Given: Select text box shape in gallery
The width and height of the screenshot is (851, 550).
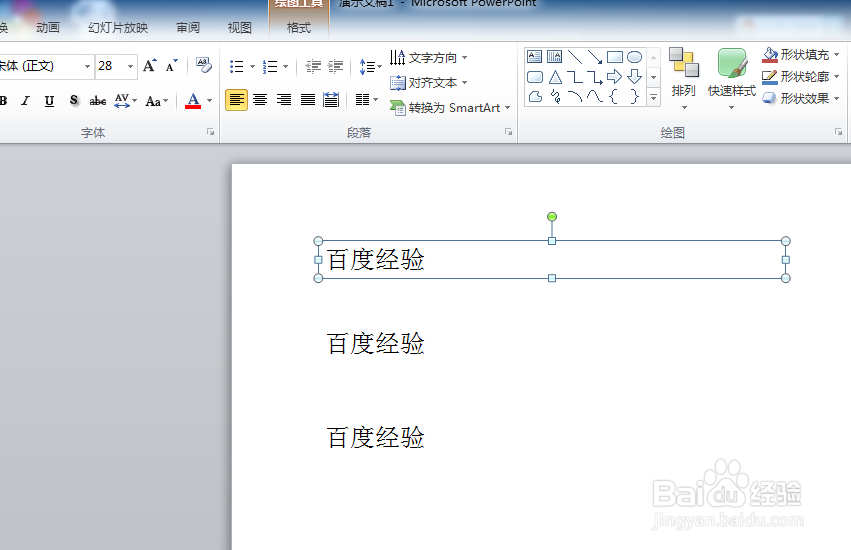Looking at the screenshot, I should tap(535, 56).
